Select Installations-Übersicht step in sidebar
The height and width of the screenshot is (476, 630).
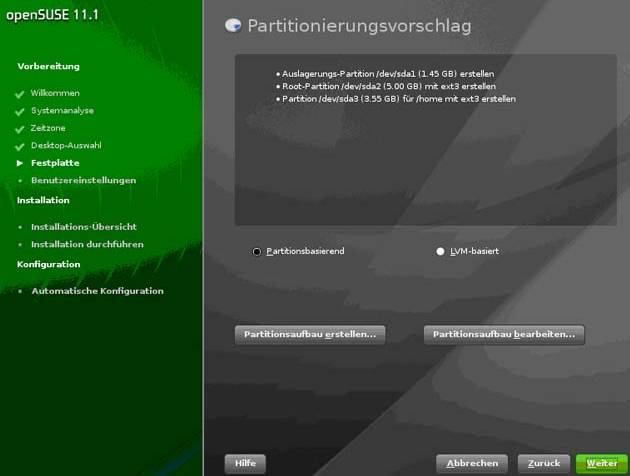point(83,227)
